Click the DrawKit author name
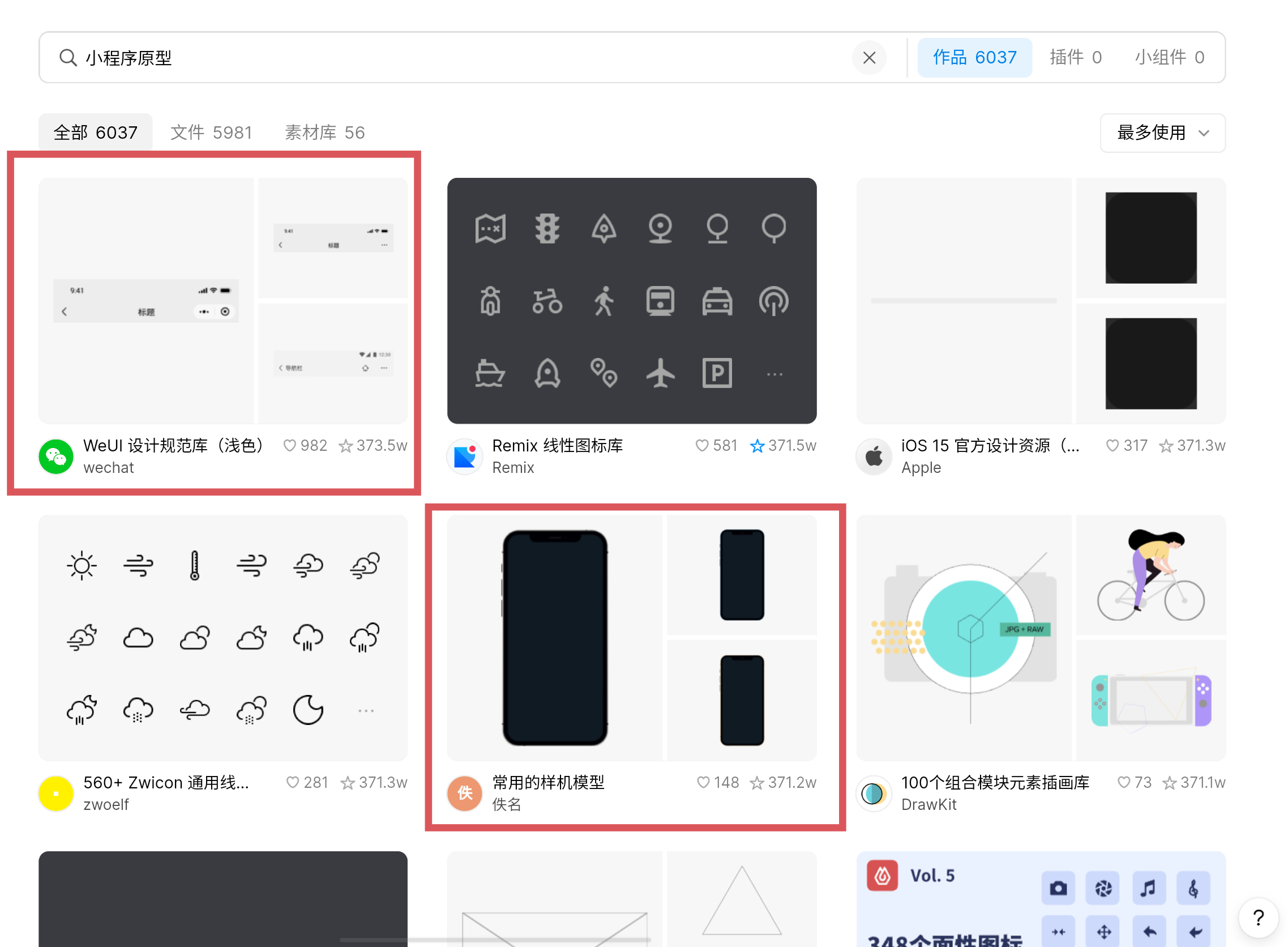 click(928, 805)
